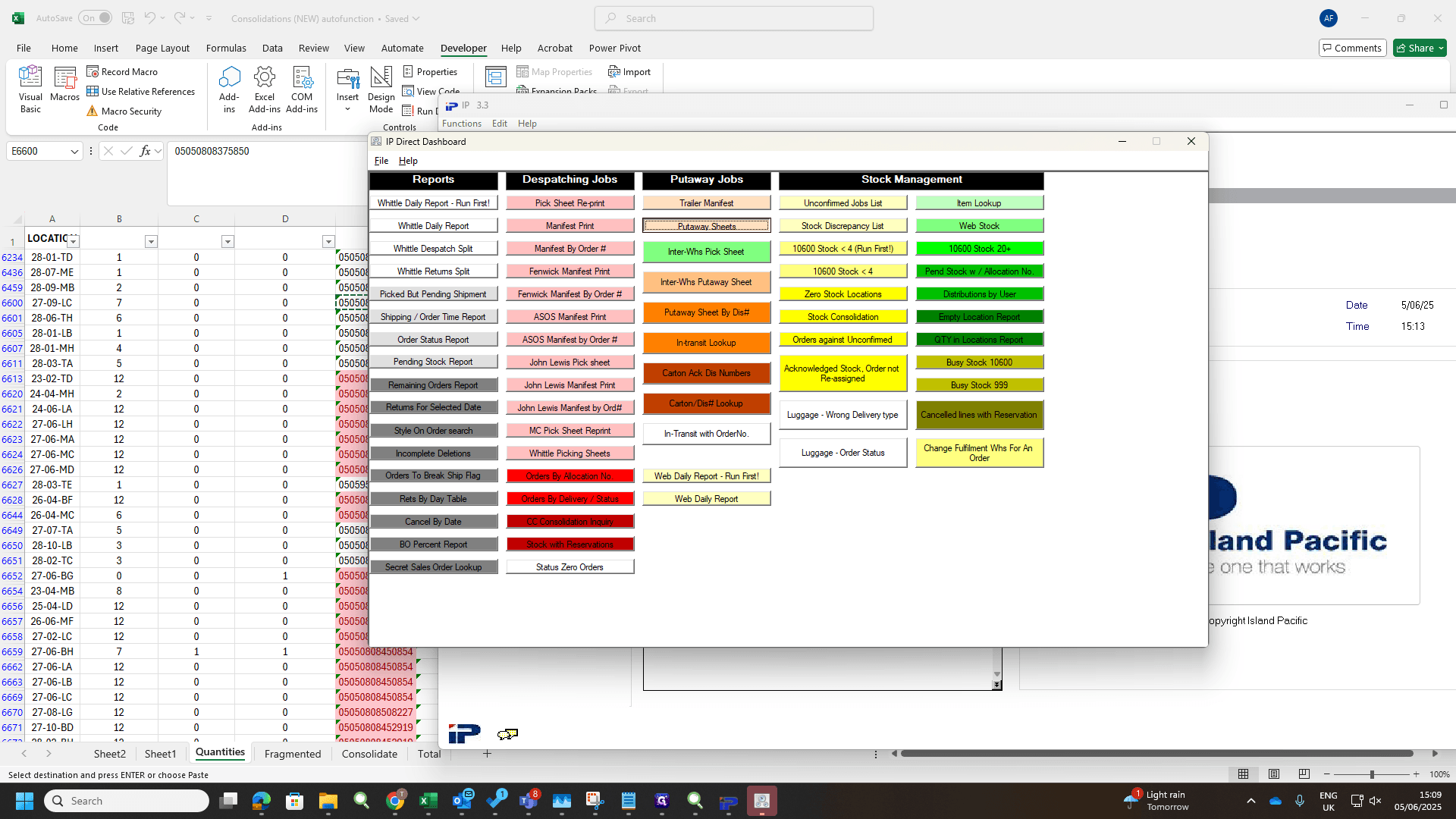Open column D filter dropdown
The image size is (1456, 819).
click(x=328, y=242)
